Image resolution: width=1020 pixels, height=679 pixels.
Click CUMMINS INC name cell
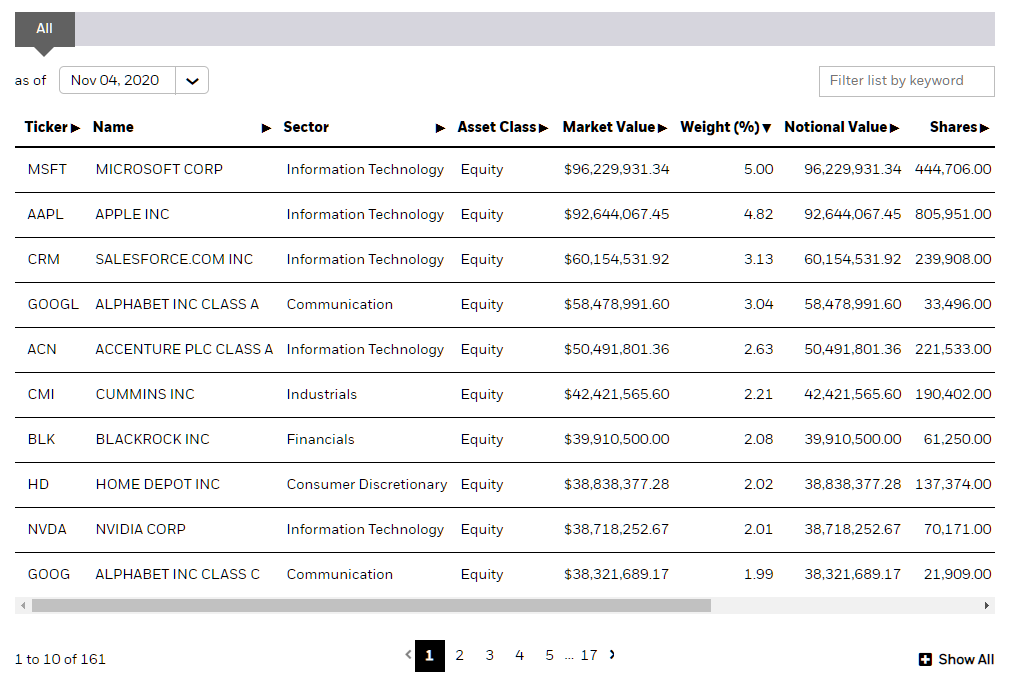(x=144, y=394)
